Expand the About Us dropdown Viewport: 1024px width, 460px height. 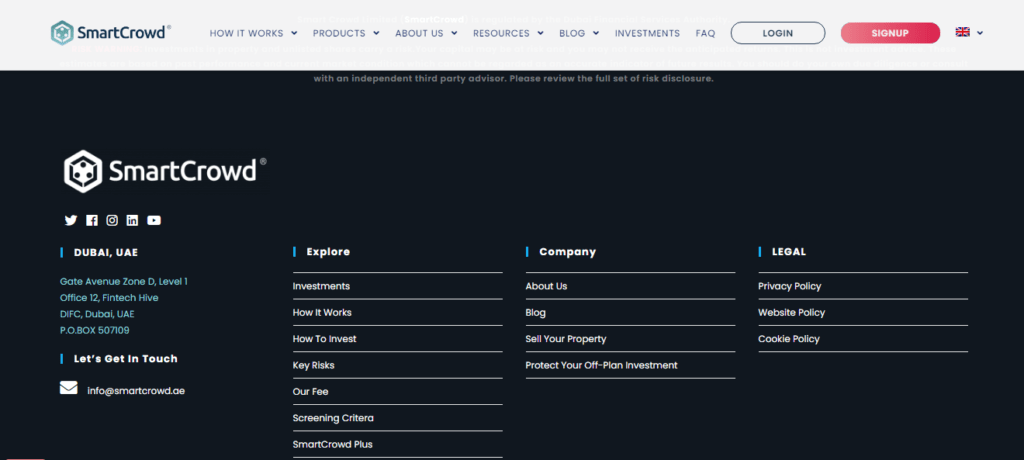pyautogui.click(x=426, y=33)
